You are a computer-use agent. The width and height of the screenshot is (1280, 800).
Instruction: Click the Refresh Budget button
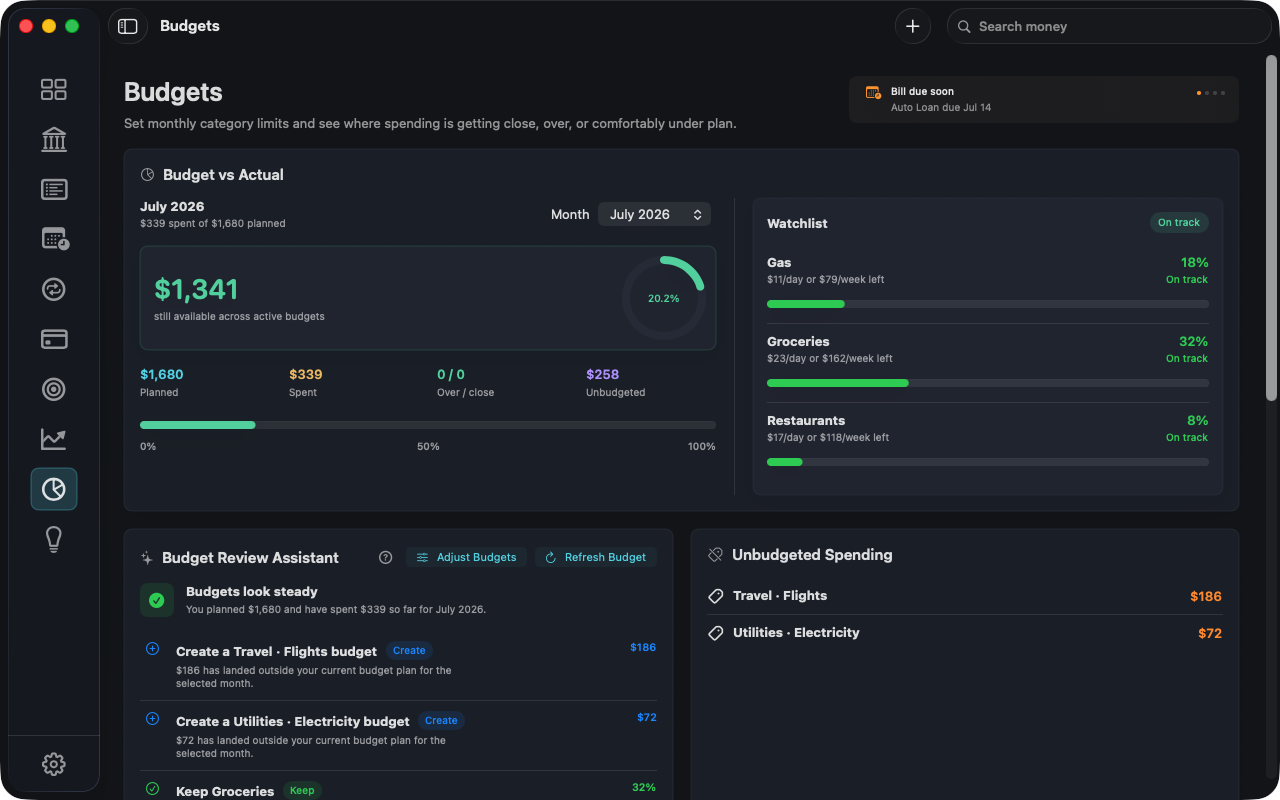point(595,557)
